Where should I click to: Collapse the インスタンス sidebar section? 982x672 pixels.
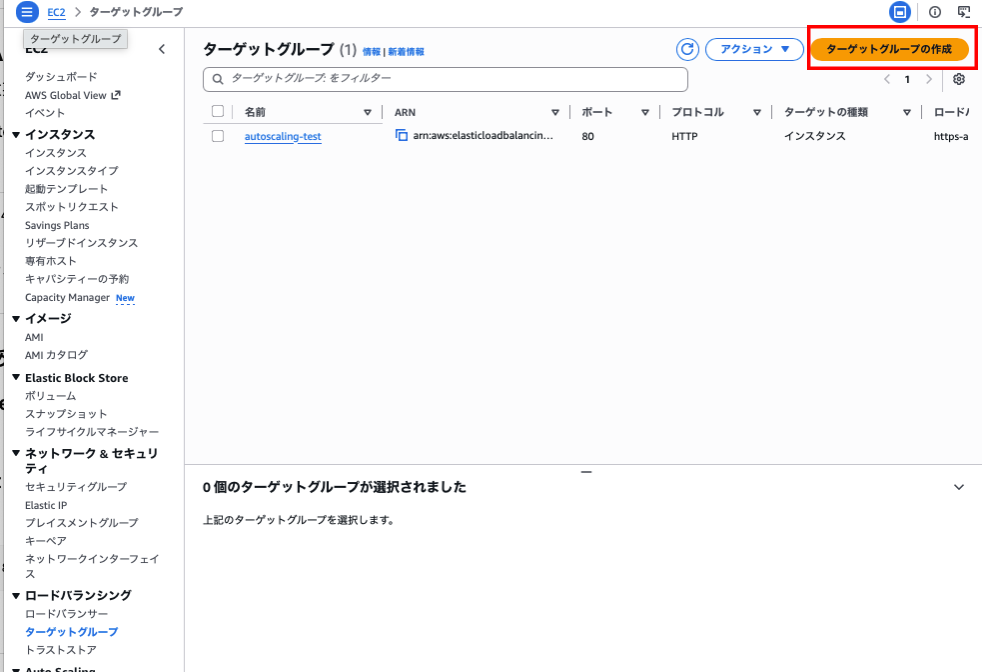16,134
